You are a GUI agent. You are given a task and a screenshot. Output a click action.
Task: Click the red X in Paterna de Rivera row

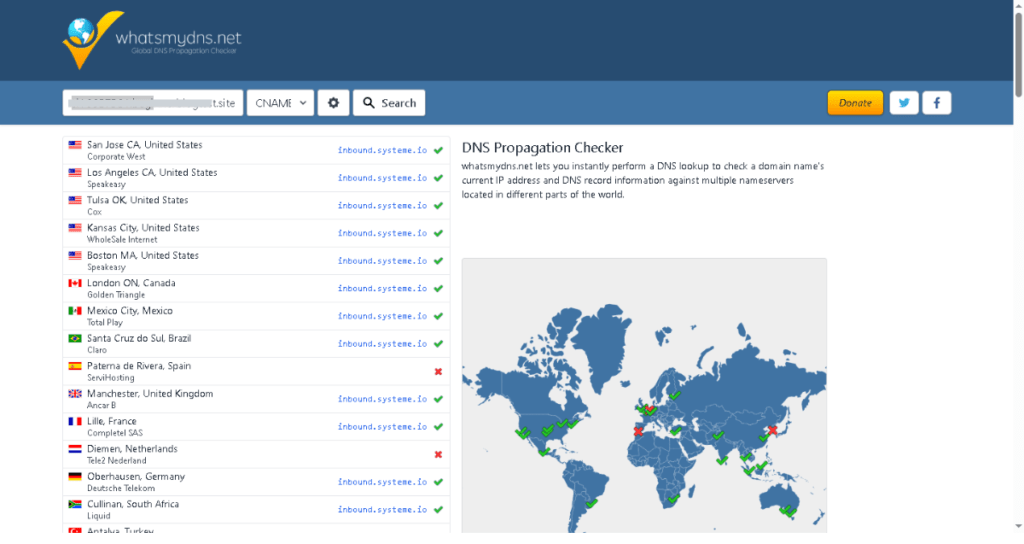[x=438, y=372]
